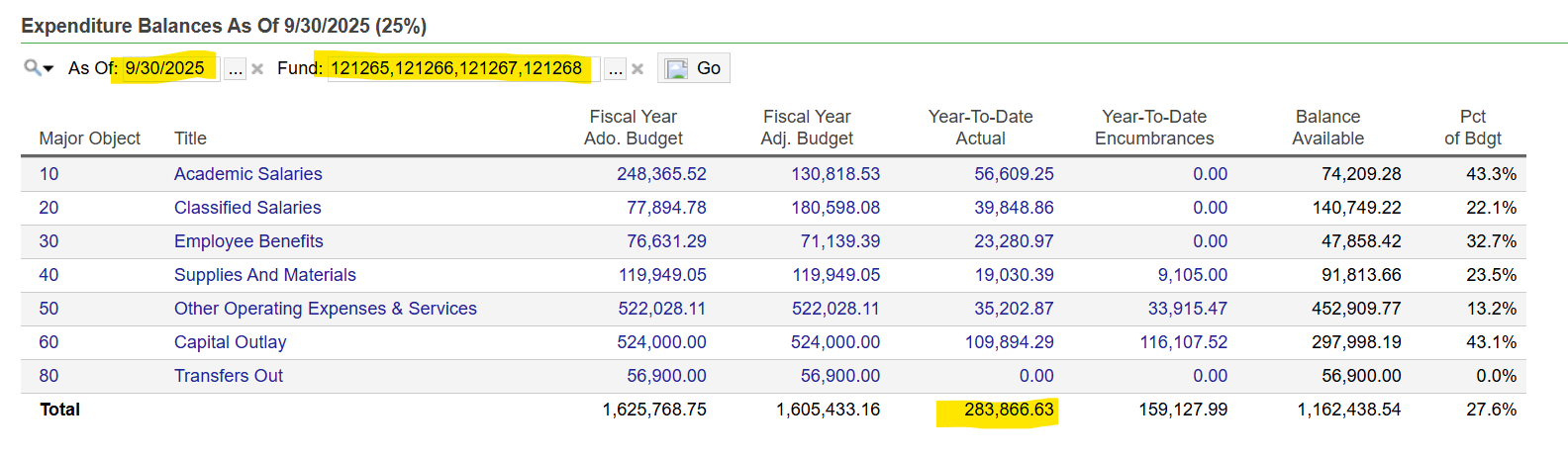Open the Transfers Out link
1568x459 pixels.
[x=228, y=376]
